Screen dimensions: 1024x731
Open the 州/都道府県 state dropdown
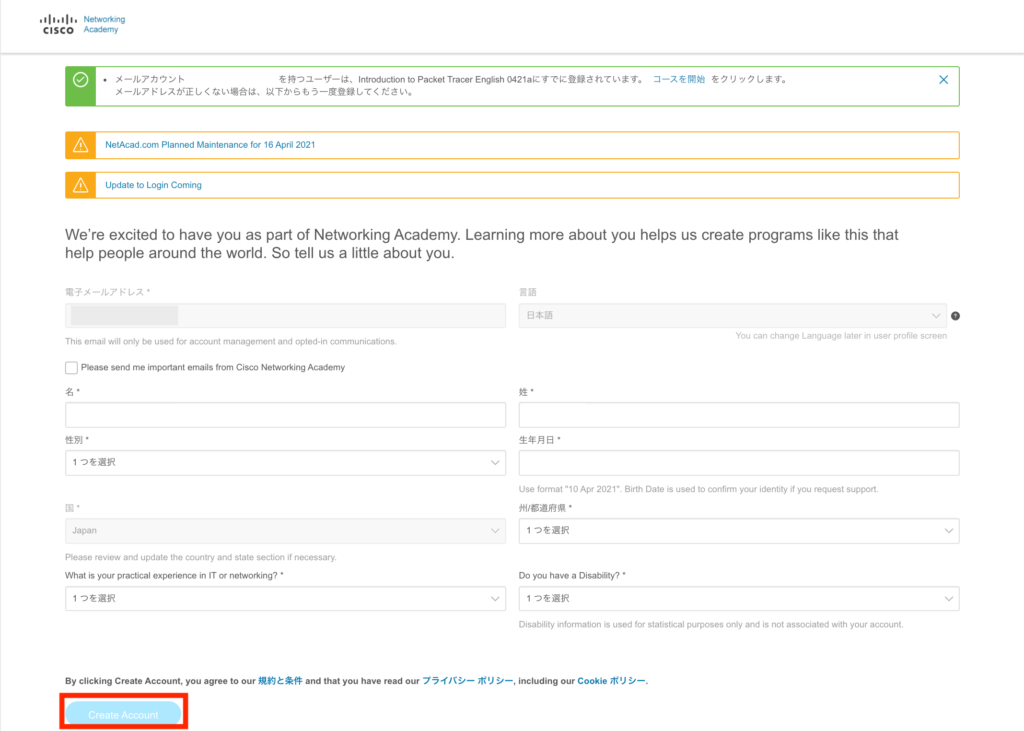tap(739, 530)
